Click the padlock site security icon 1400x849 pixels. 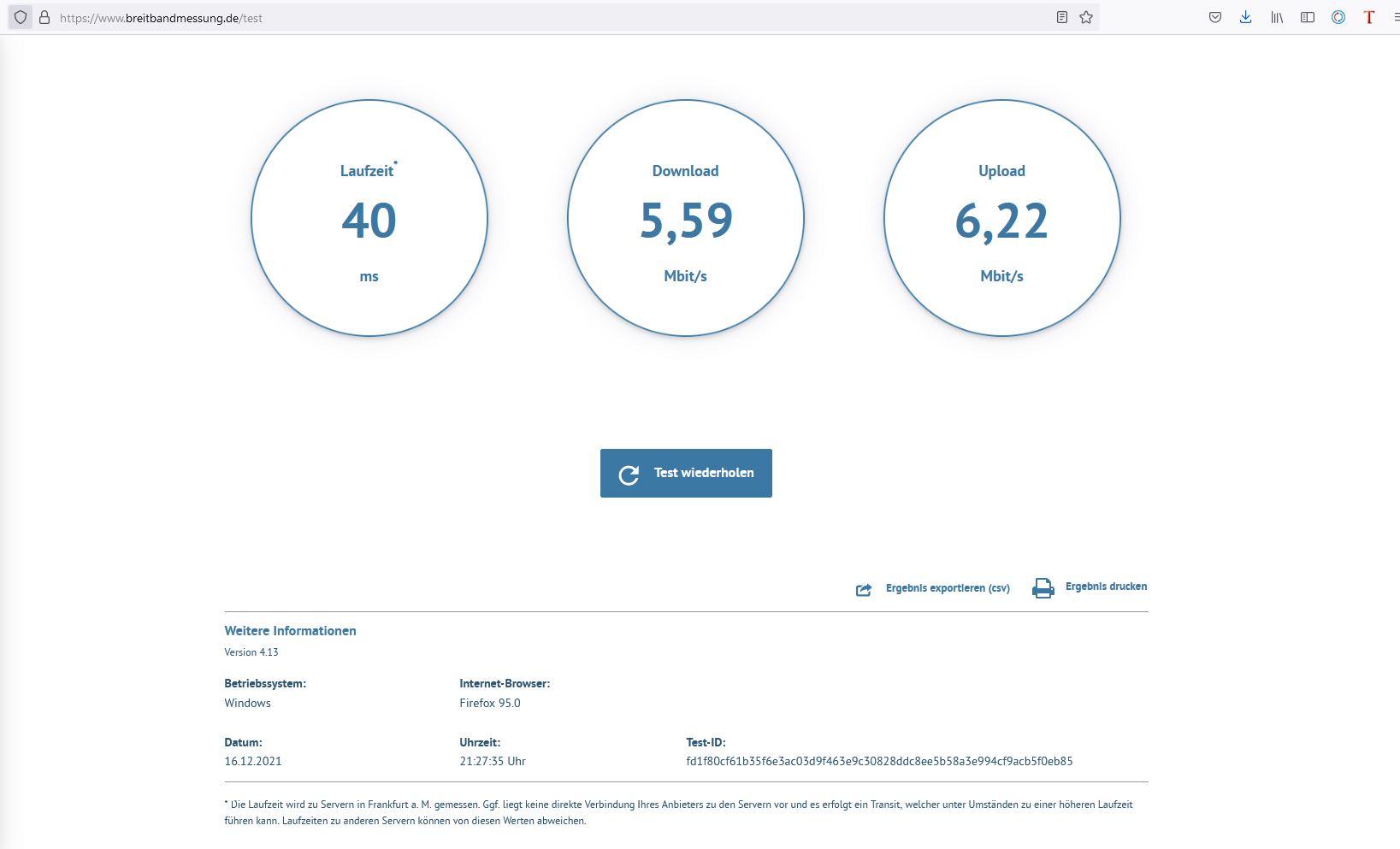pyautogui.click(x=44, y=17)
